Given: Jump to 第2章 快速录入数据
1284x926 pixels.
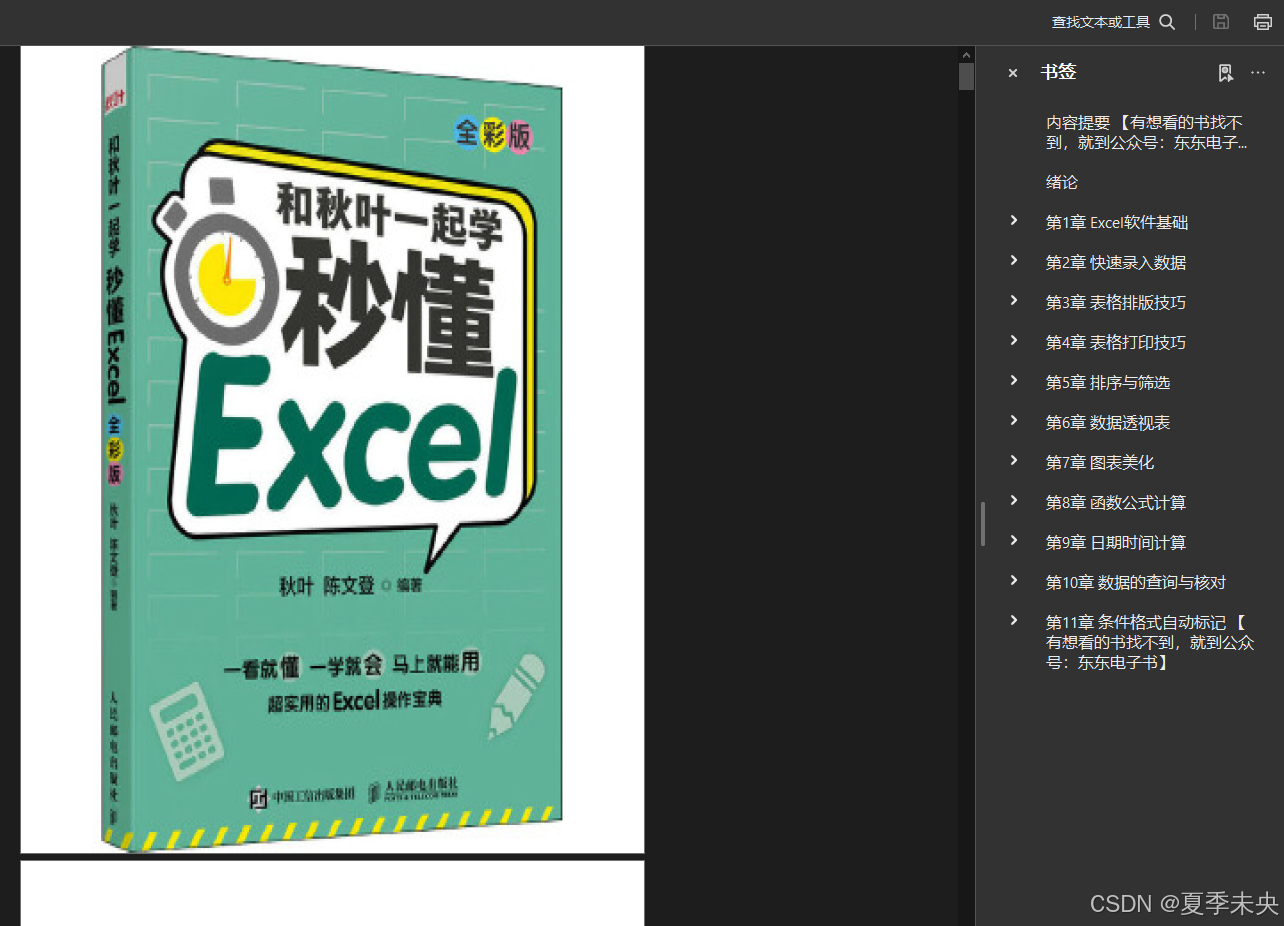Looking at the screenshot, I should pos(1116,262).
